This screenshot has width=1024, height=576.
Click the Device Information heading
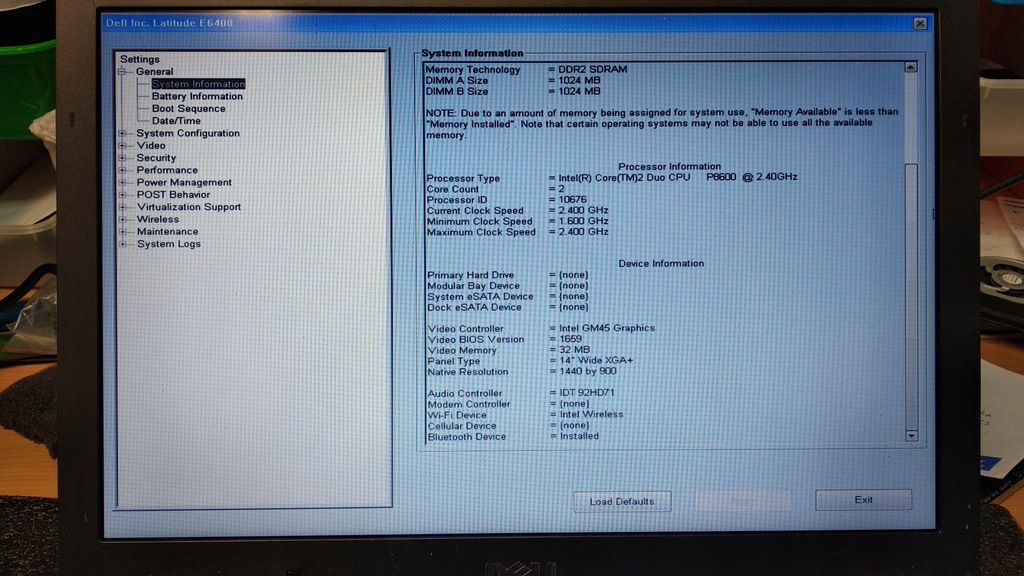click(x=661, y=263)
